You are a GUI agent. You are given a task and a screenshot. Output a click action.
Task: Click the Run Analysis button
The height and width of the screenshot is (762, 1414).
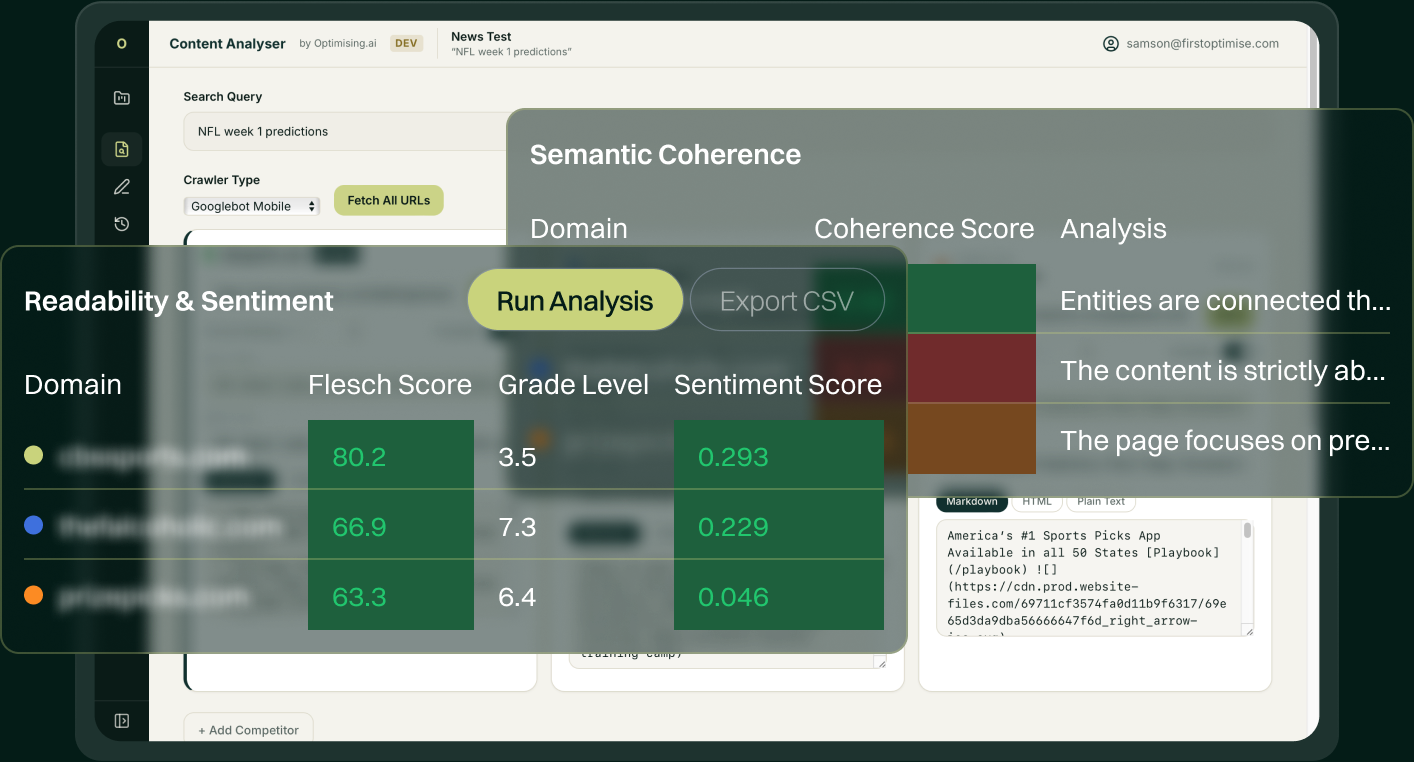(575, 300)
